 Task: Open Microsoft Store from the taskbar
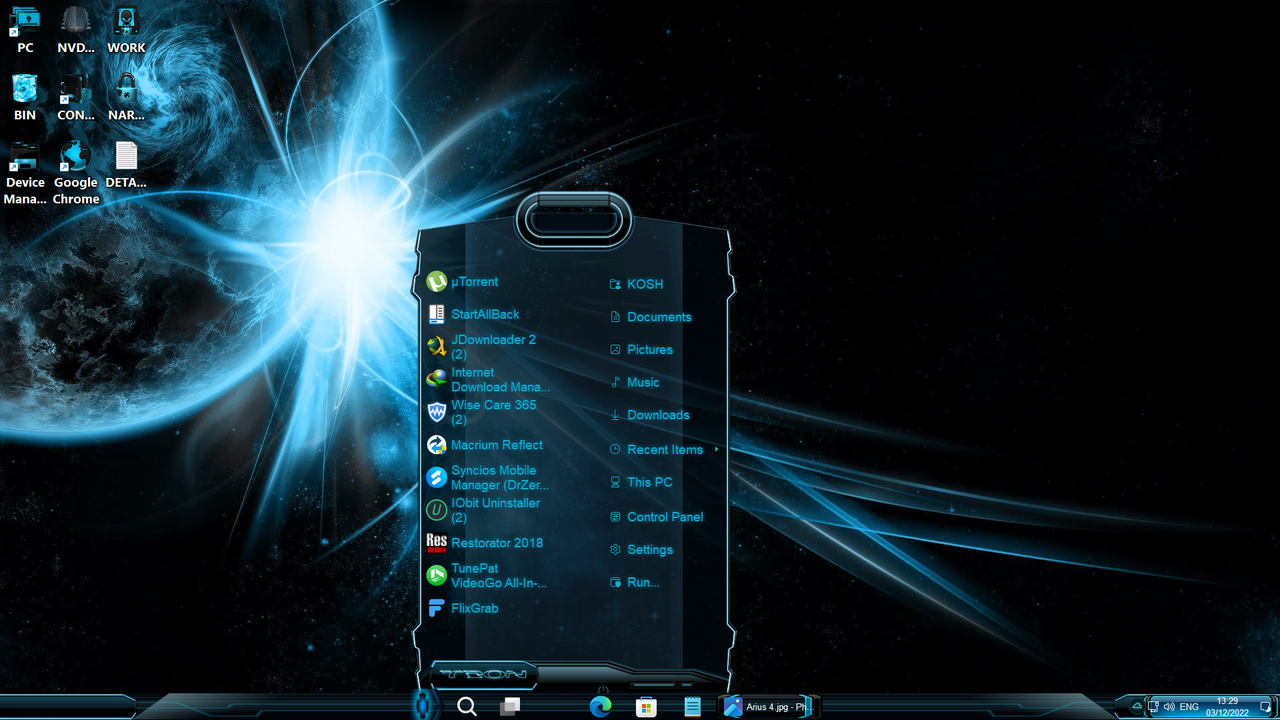646,707
